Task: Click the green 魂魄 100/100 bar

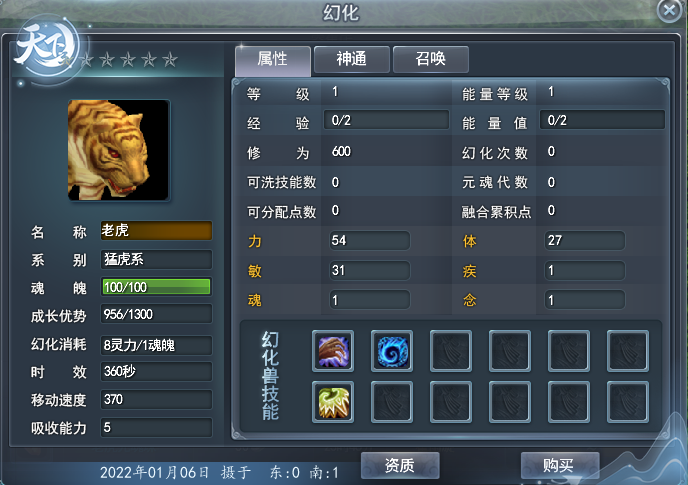Action: pyautogui.click(x=156, y=287)
